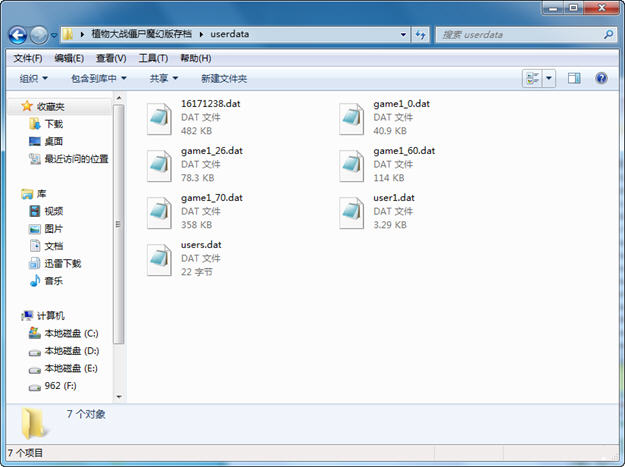Open the 工具(T) menu
Viewport: 625px width, 467px height.
153,58
